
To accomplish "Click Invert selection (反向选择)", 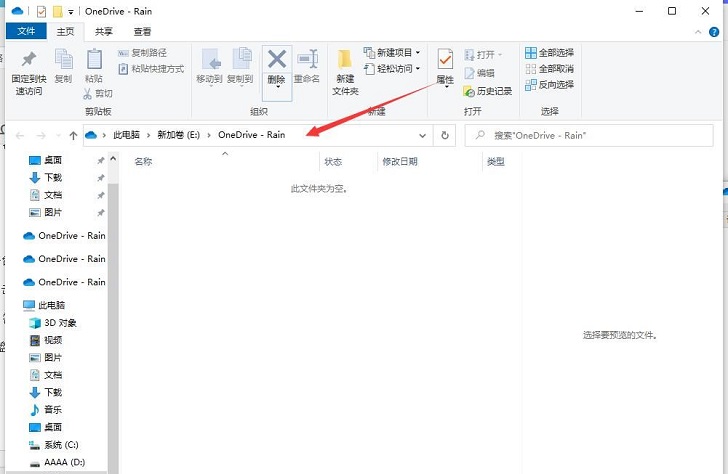I will (550, 85).
